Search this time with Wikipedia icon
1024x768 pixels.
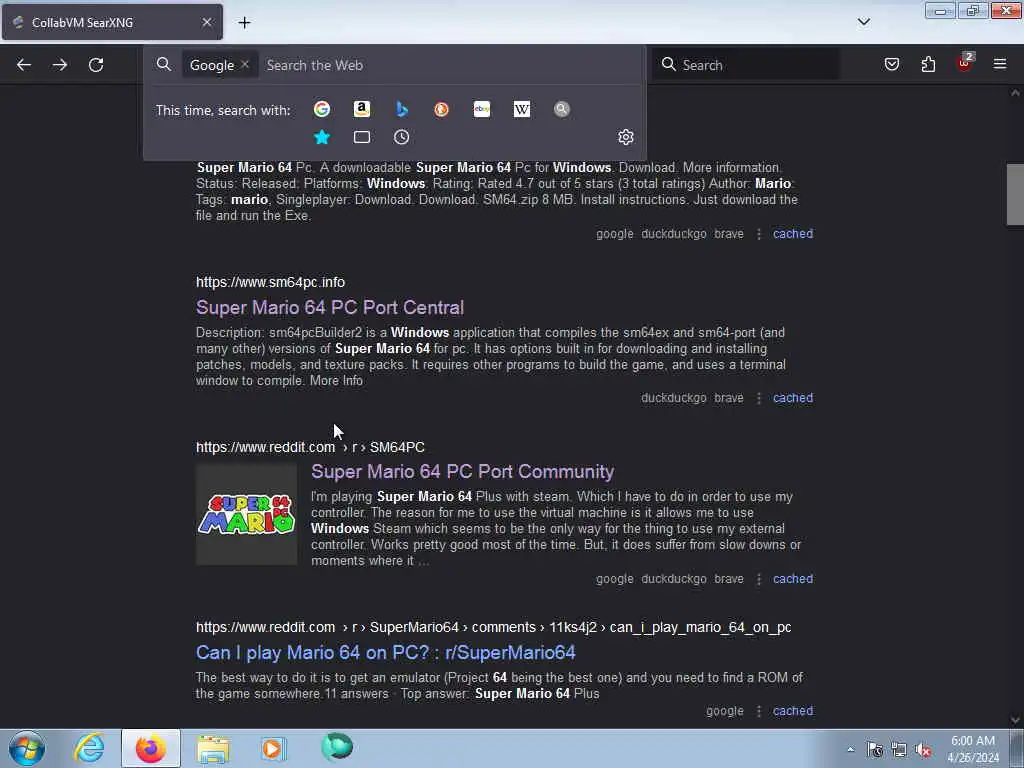click(522, 109)
